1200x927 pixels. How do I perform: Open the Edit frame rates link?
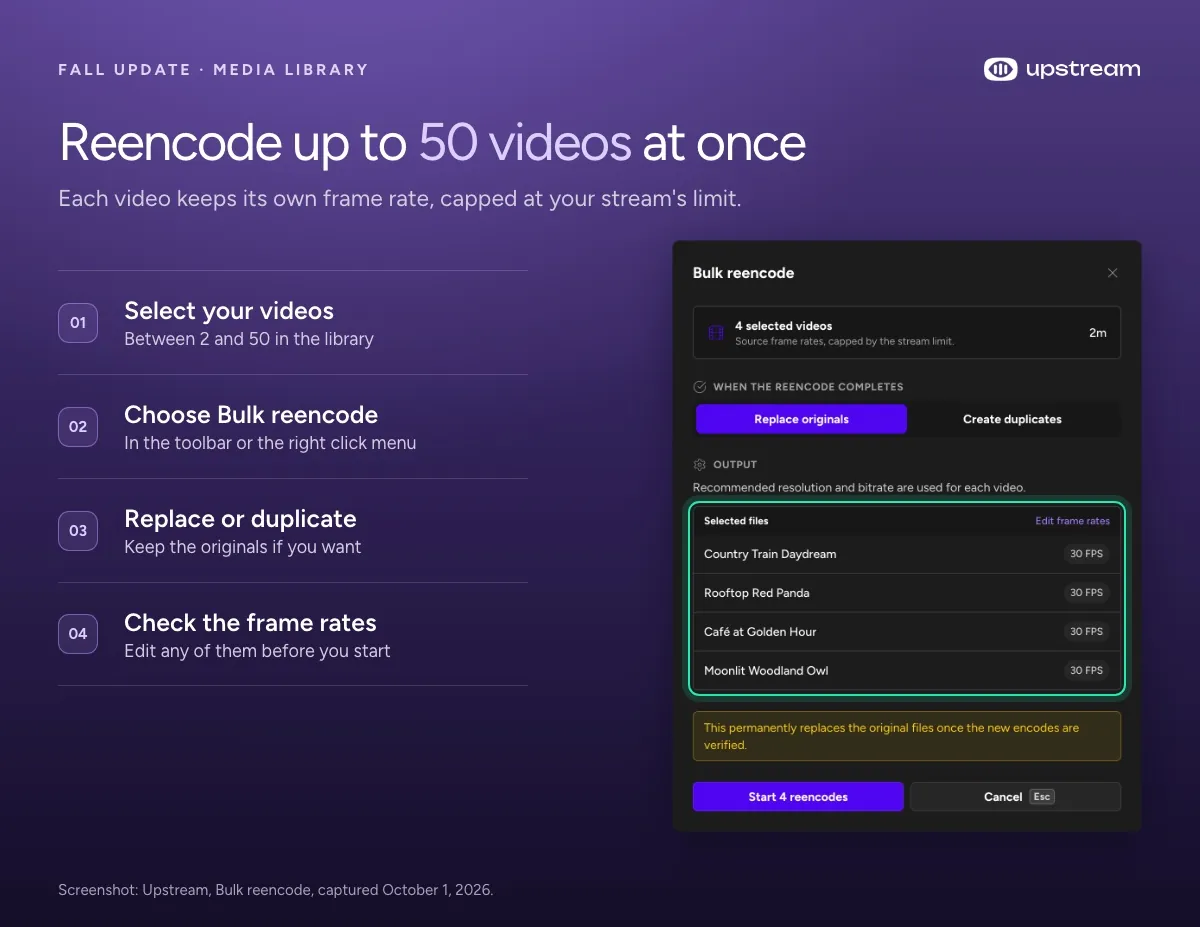click(x=1072, y=521)
